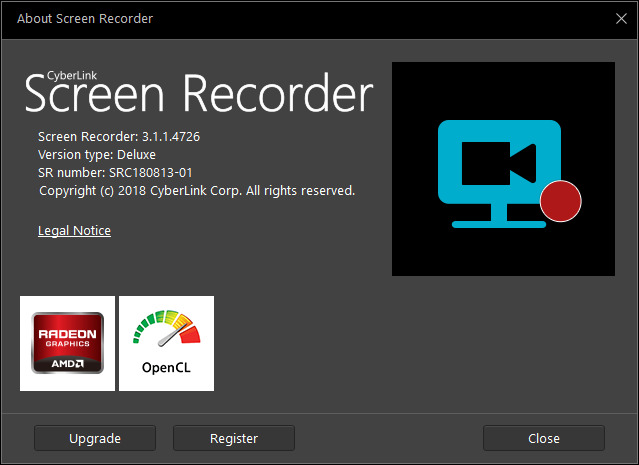Screen dimensions: 639x465
Task: Click the Upgrade button
Action: coord(95,438)
